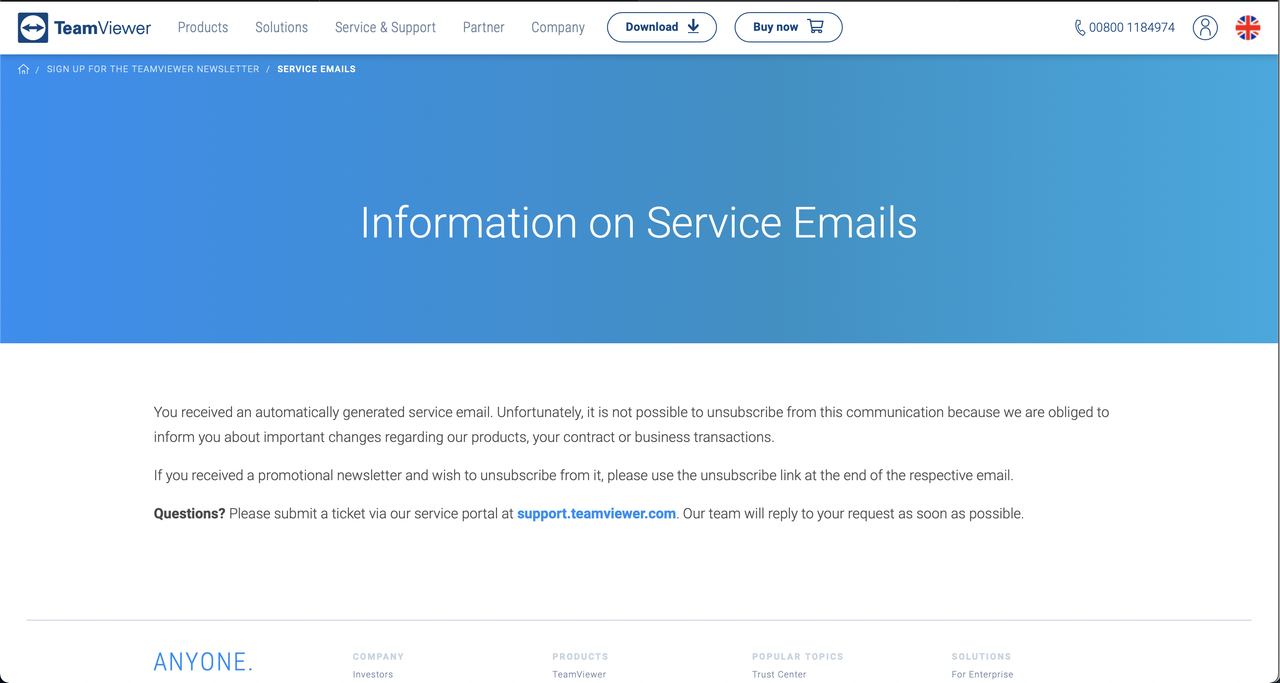Call the 00800 1184974 phone number link
This screenshot has height=683, width=1280.
pyautogui.click(x=1125, y=27)
